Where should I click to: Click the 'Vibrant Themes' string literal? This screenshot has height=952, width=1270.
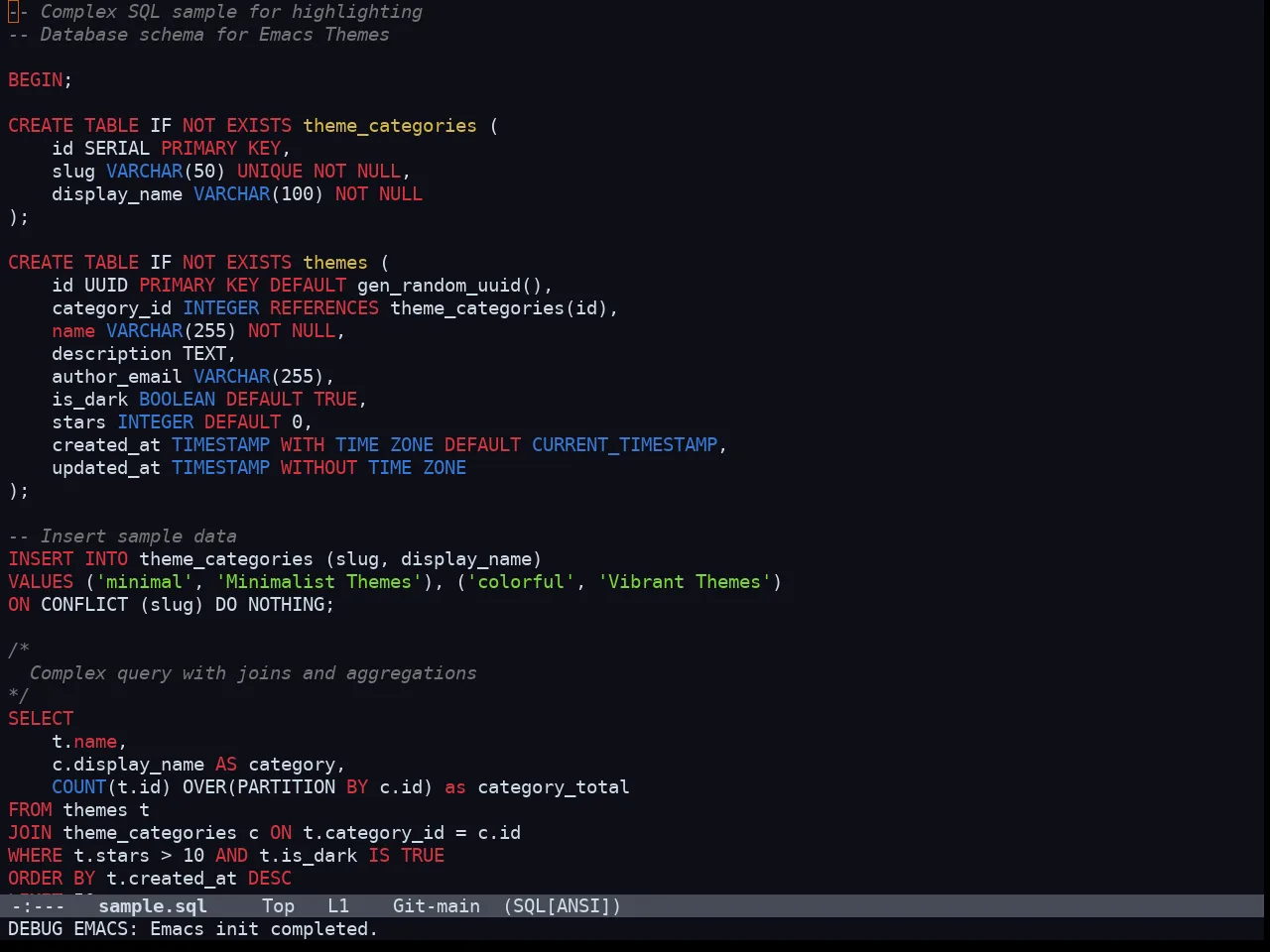[x=685, y=582]
